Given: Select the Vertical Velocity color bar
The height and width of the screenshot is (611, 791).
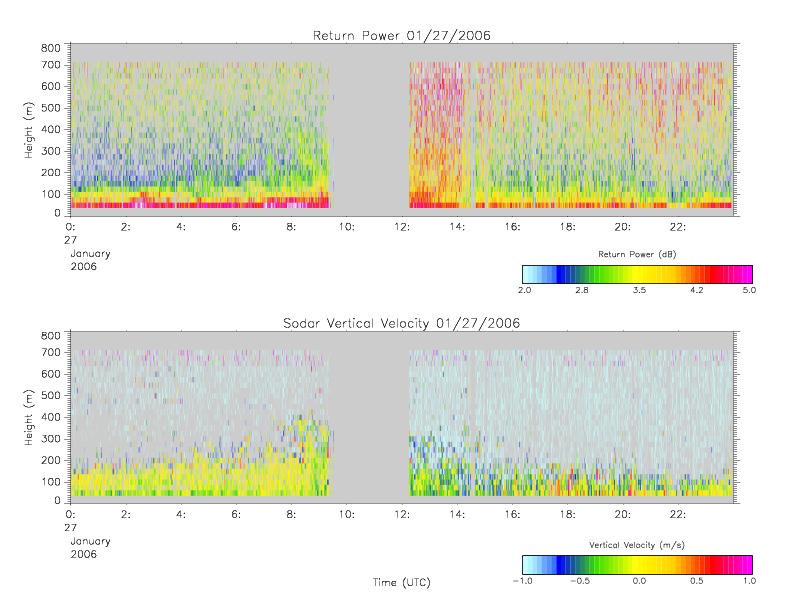Looking at the screenshot, I should [x=637, y=565].
